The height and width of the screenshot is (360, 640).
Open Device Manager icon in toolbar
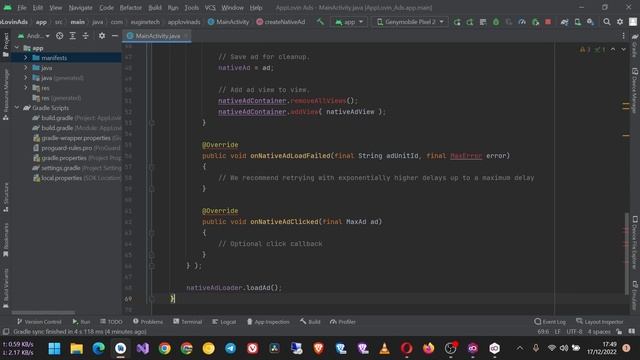578,22
